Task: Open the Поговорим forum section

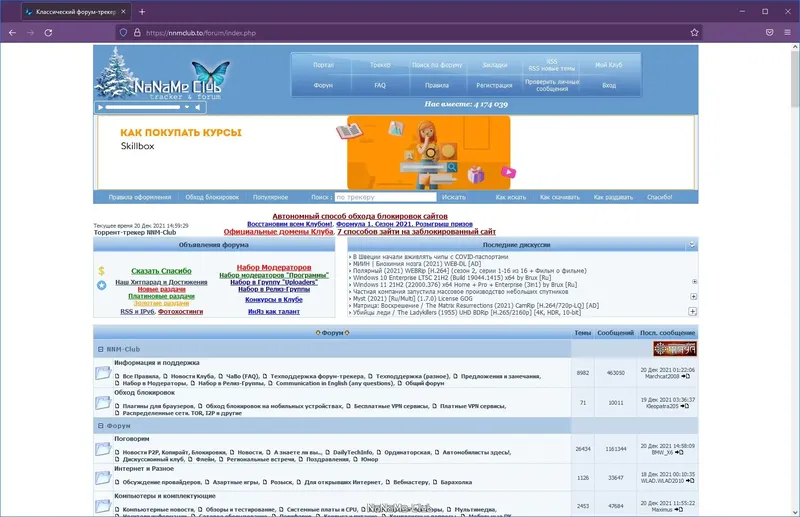Action: 132,439
